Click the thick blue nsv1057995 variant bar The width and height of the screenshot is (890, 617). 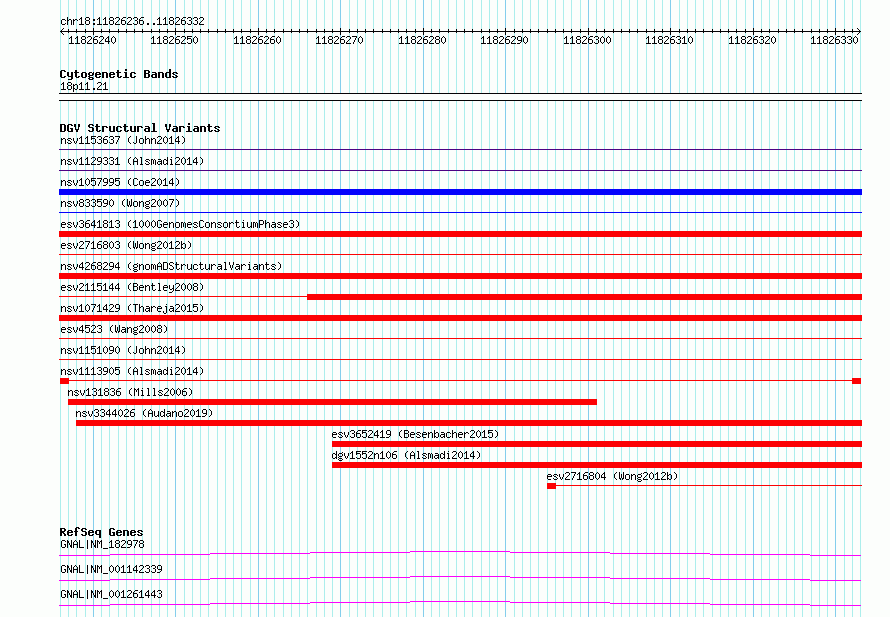point(460,192)
